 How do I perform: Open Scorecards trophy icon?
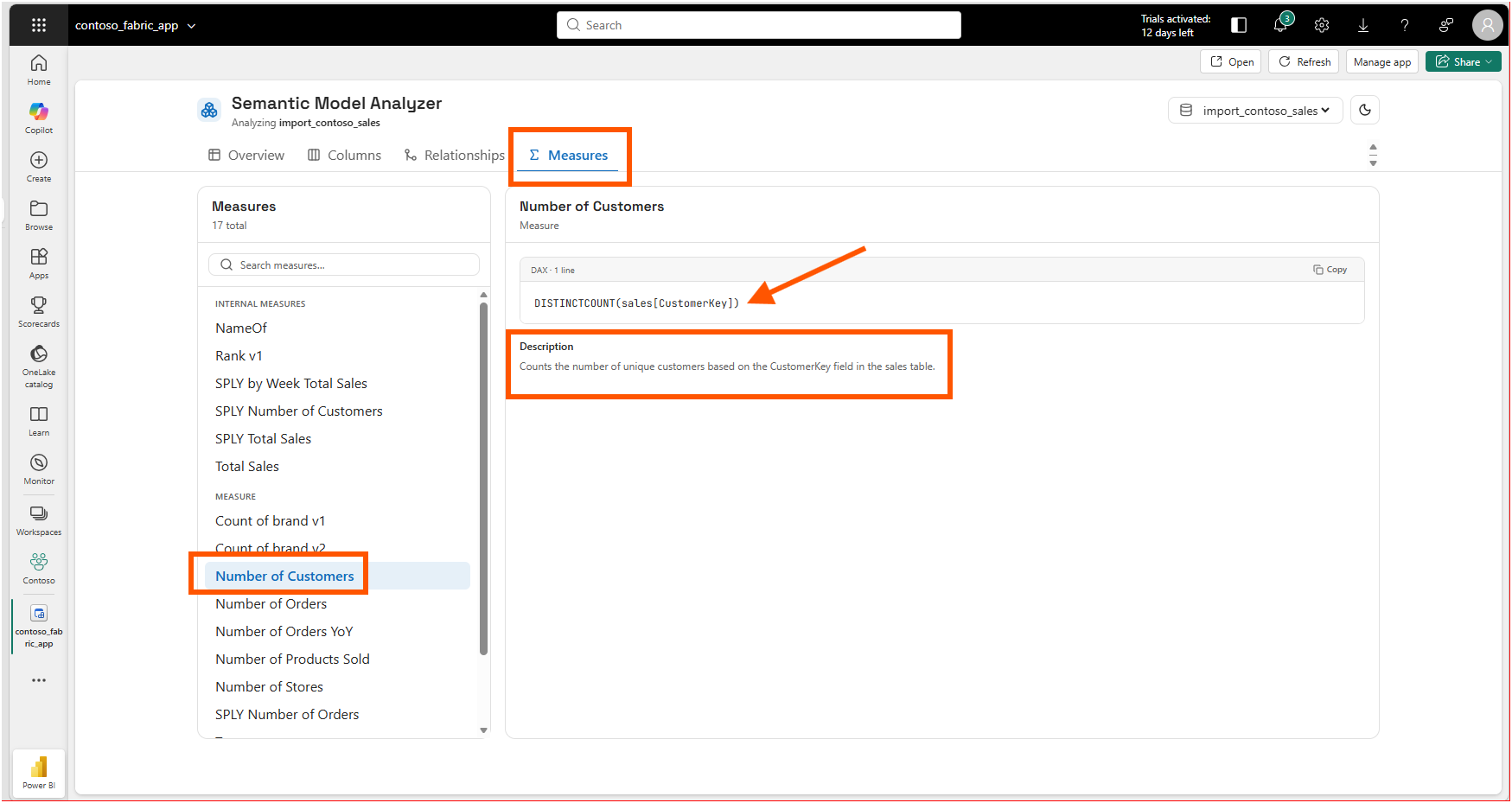39,305
